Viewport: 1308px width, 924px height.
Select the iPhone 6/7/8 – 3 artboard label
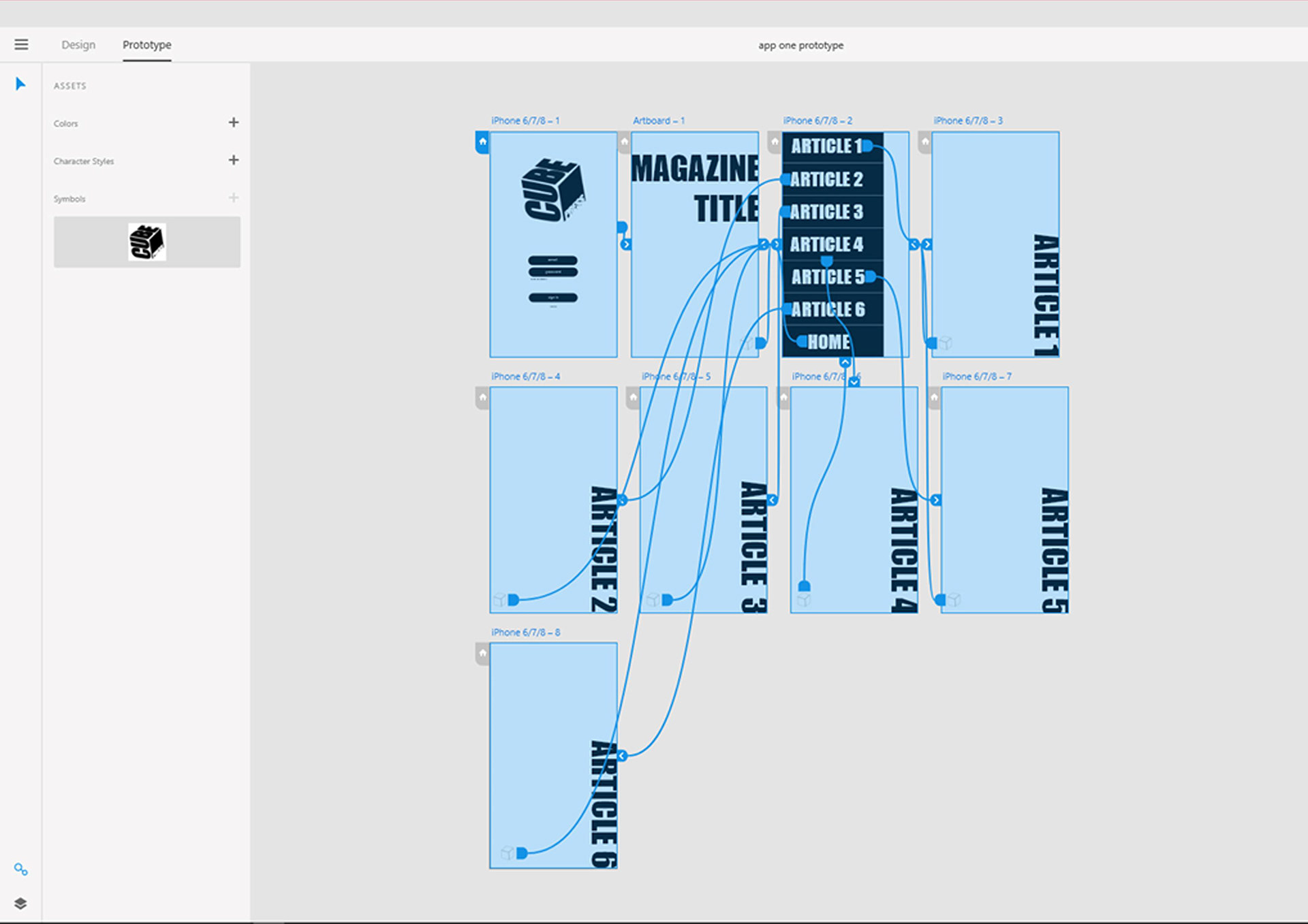click(967, 121)
